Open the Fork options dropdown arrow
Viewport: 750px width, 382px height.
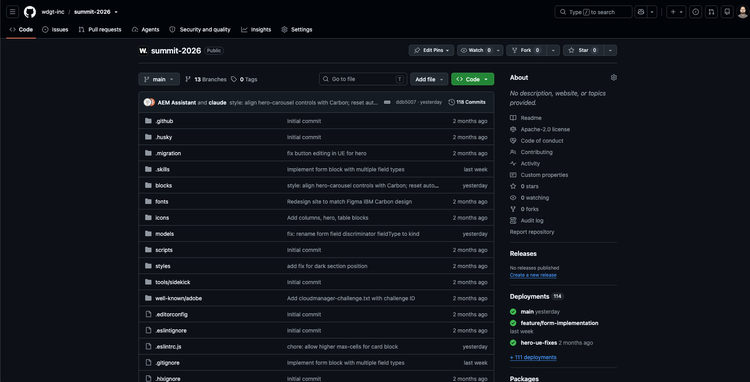(x=553, y=50)
